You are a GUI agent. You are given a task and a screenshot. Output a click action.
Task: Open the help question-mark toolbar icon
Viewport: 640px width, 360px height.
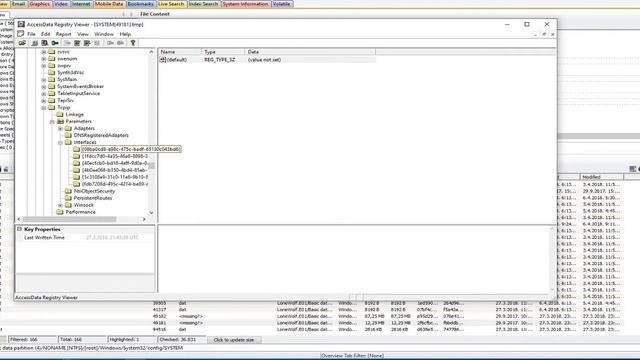133,43
